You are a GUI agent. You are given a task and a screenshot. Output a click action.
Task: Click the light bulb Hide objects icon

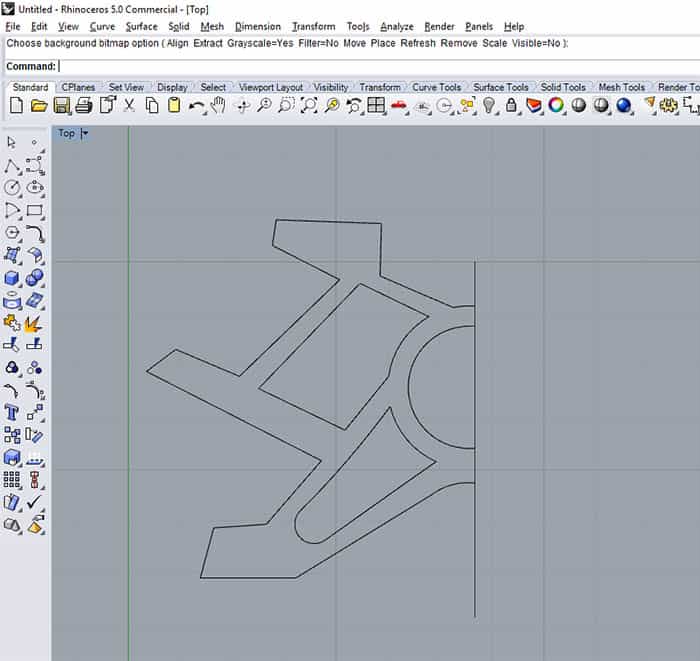point(490,106)
